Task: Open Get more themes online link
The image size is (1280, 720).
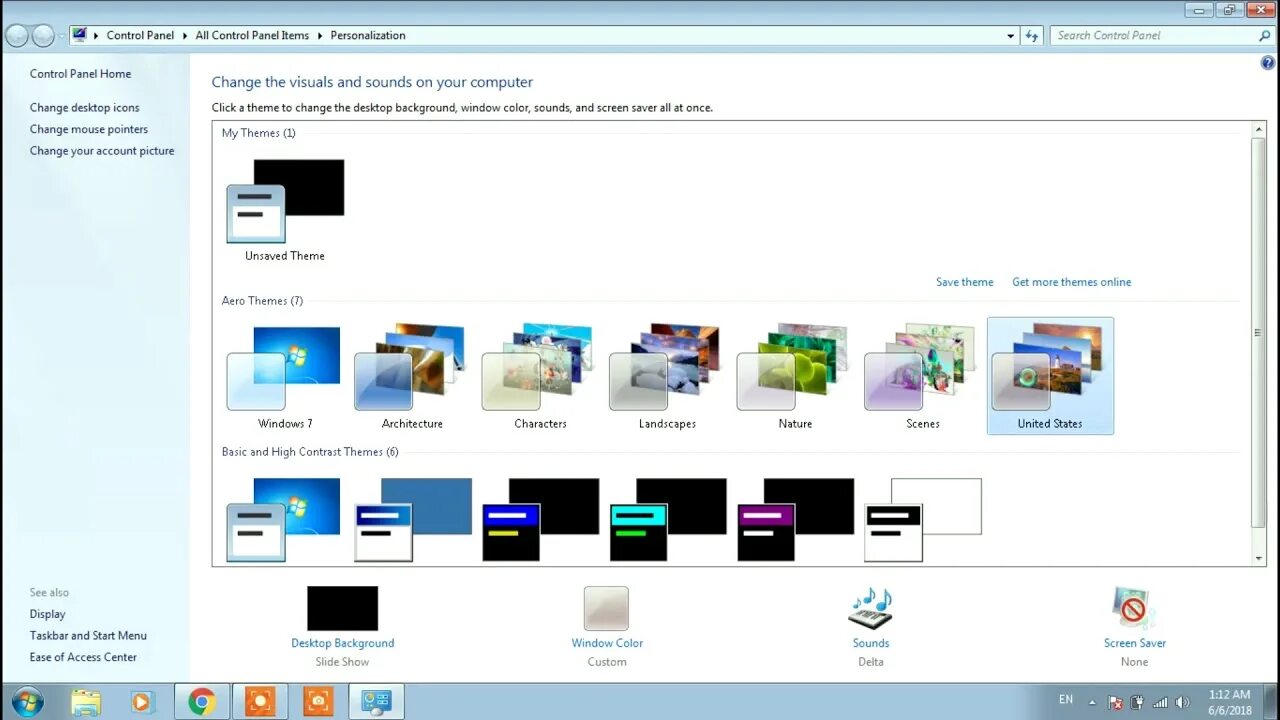Action: coord(1072,282)
